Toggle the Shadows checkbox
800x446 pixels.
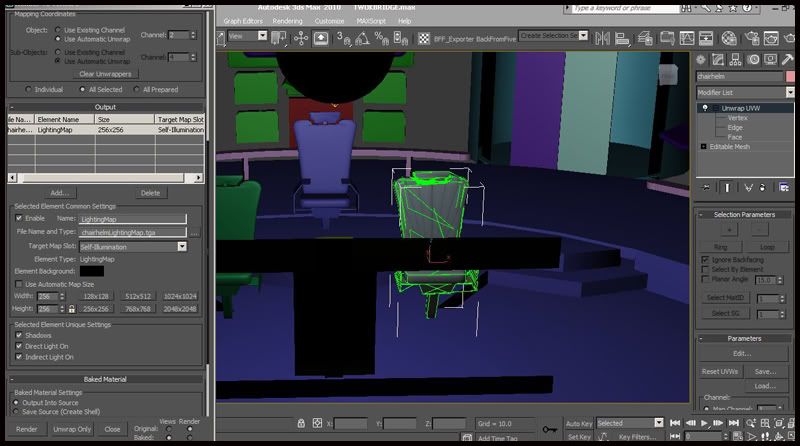tap(19, 335)
